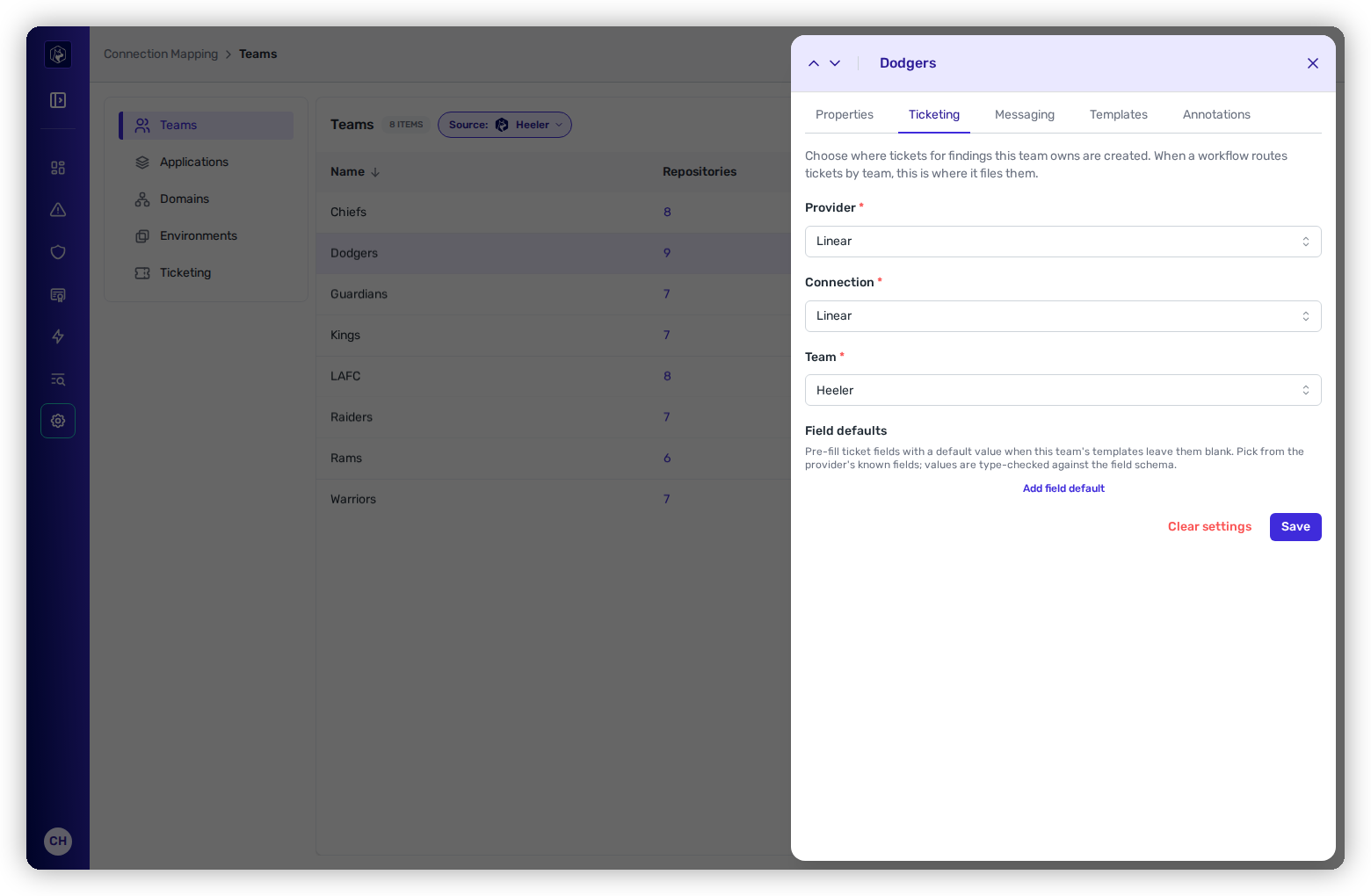Select the LAFC team row
This screenshot has height=896, width=1371.
click(554, 377)
